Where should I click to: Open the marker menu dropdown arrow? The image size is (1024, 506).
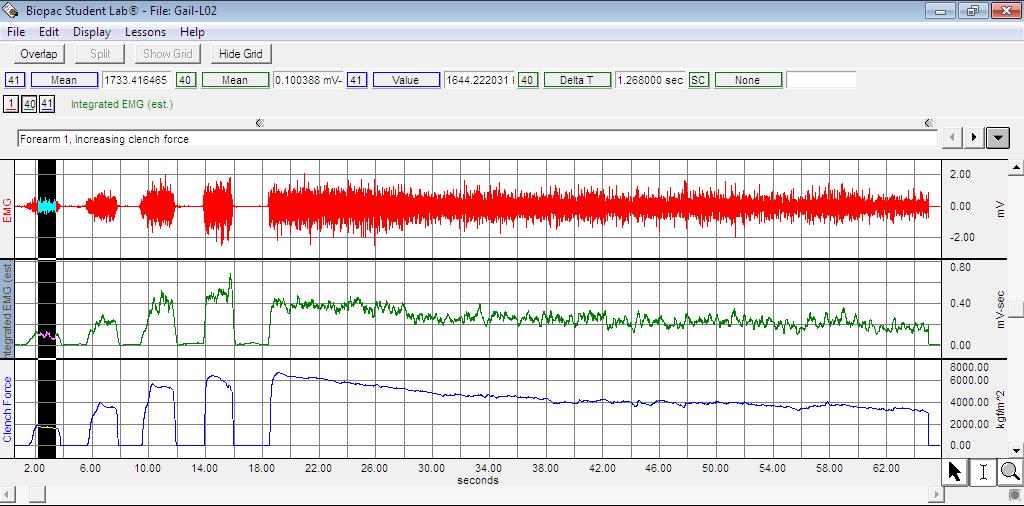click(x=998, y=138)
